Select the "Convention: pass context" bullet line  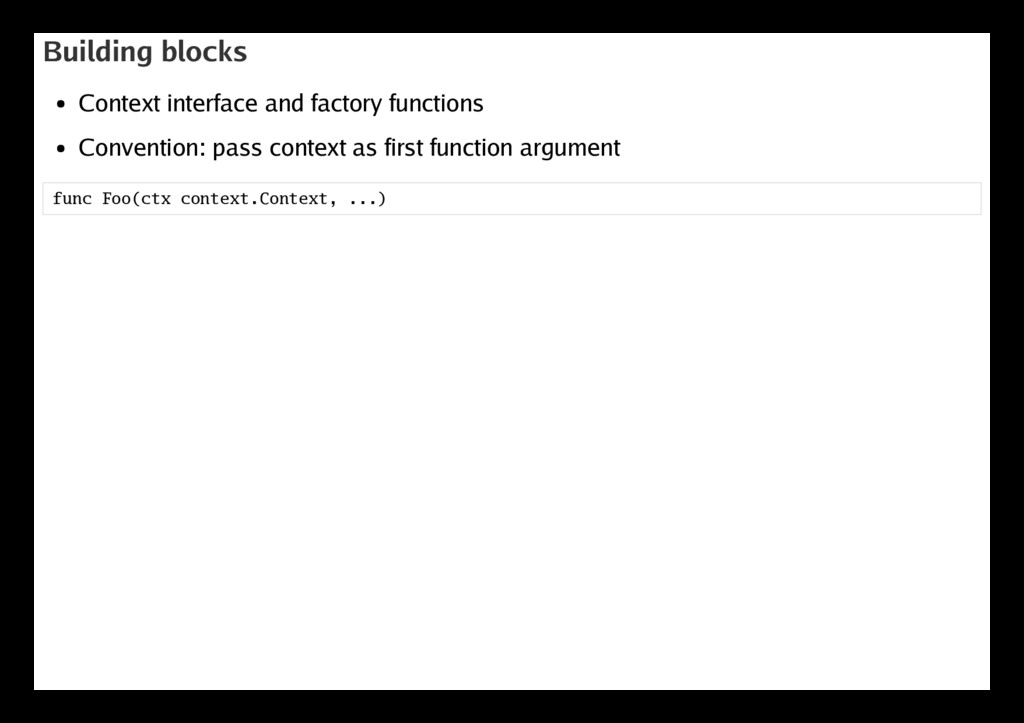click(349, 148)
